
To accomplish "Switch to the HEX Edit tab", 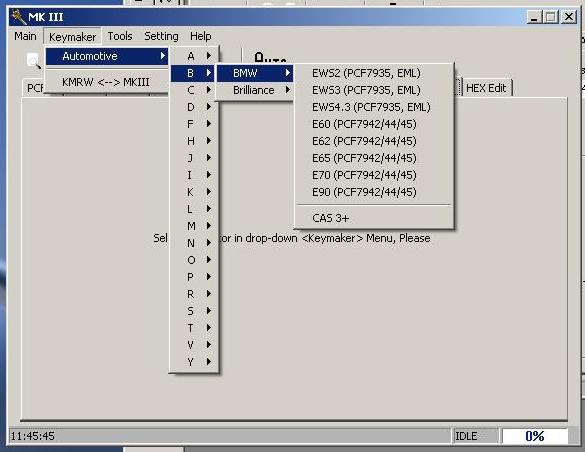I will coord(486,88).
